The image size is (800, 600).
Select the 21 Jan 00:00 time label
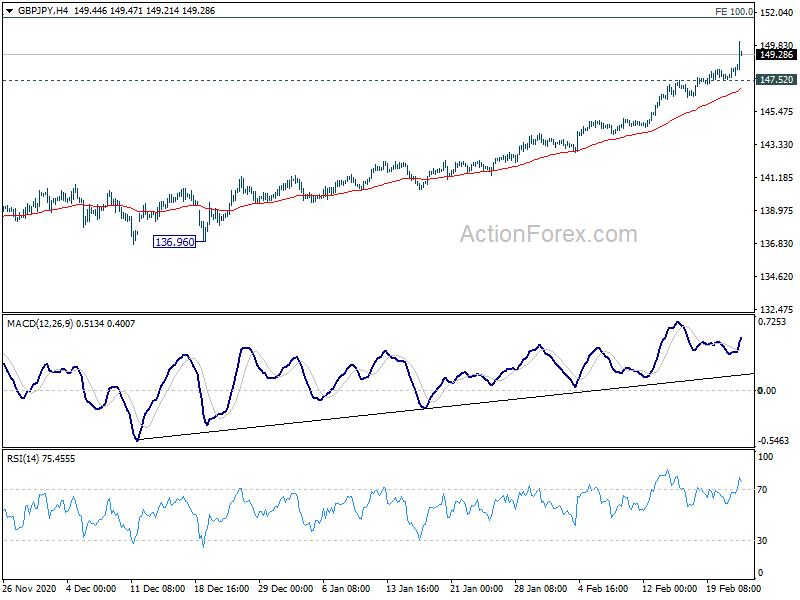click(477, 589)
